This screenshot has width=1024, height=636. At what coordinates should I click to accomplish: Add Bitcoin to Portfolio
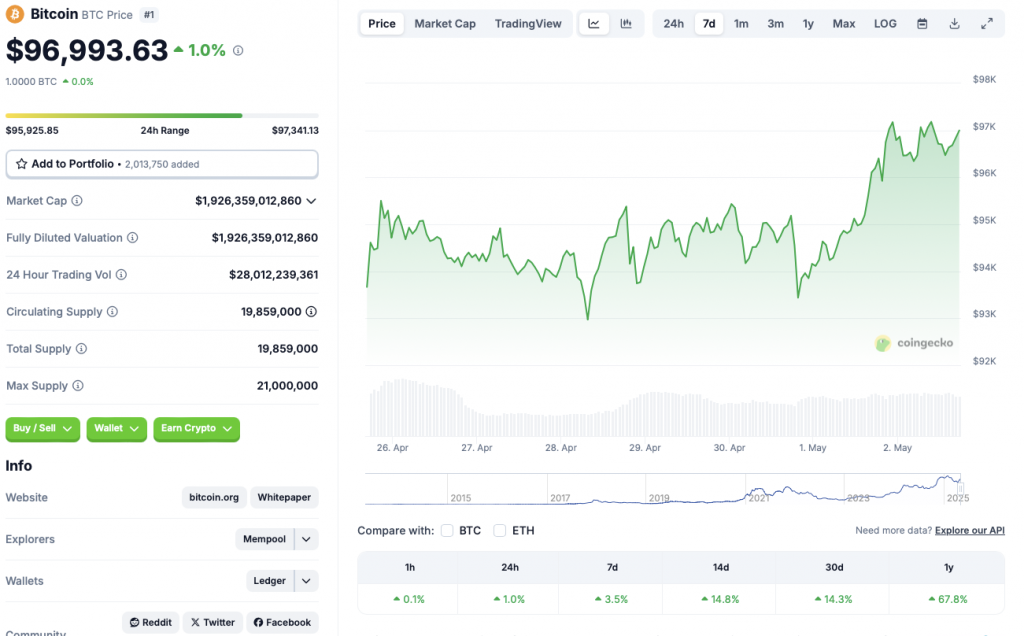161,164
